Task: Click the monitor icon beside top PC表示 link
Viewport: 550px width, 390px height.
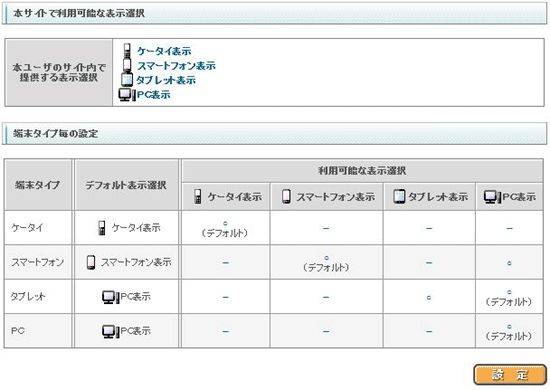Action: pos(127,95)
